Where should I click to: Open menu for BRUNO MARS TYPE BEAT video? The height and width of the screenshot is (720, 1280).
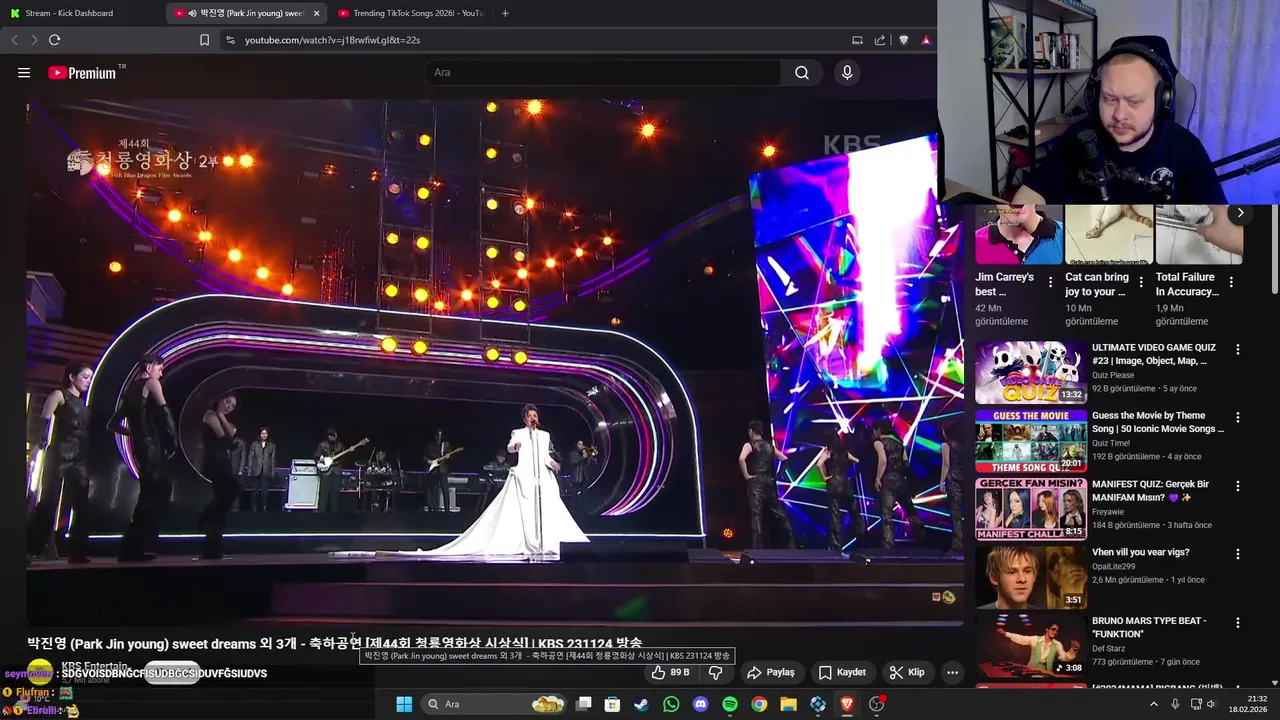click(x=1238, y=622)
